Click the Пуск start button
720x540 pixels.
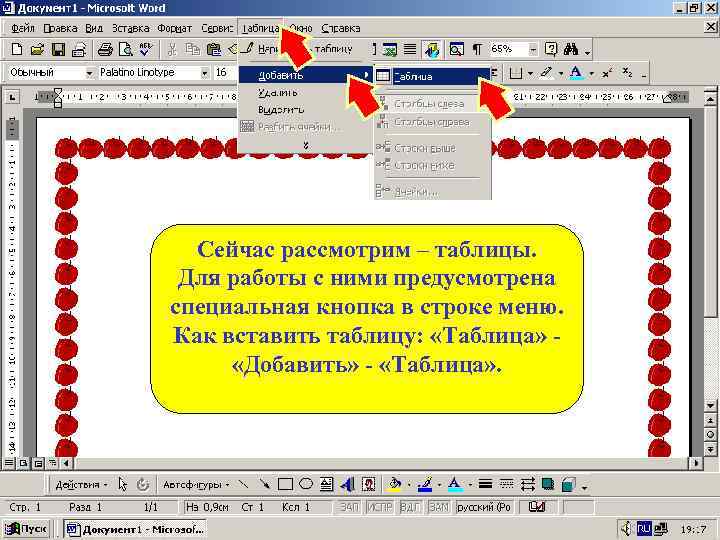[x=26, y=529]
